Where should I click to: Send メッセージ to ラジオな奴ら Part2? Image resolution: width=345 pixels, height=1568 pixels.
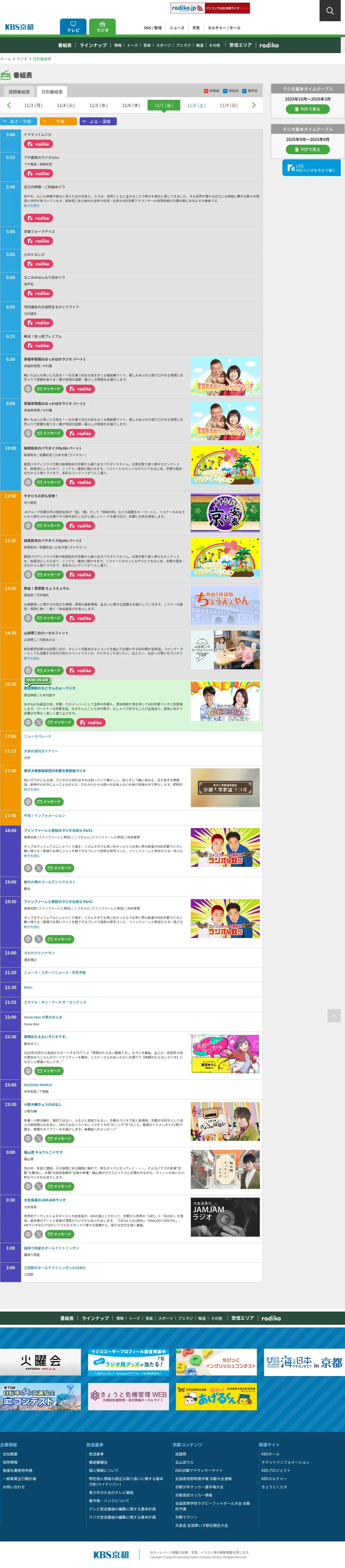60,939
